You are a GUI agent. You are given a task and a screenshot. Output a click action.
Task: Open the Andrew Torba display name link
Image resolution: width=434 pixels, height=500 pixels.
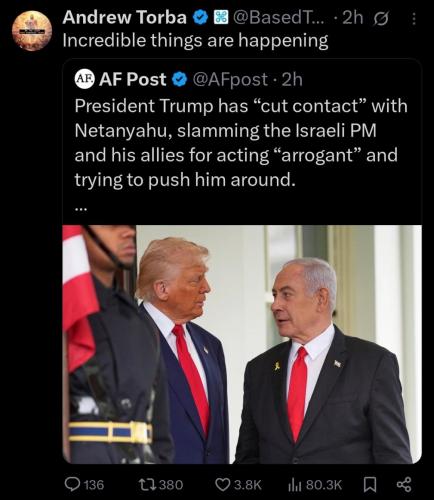(124, 17)
